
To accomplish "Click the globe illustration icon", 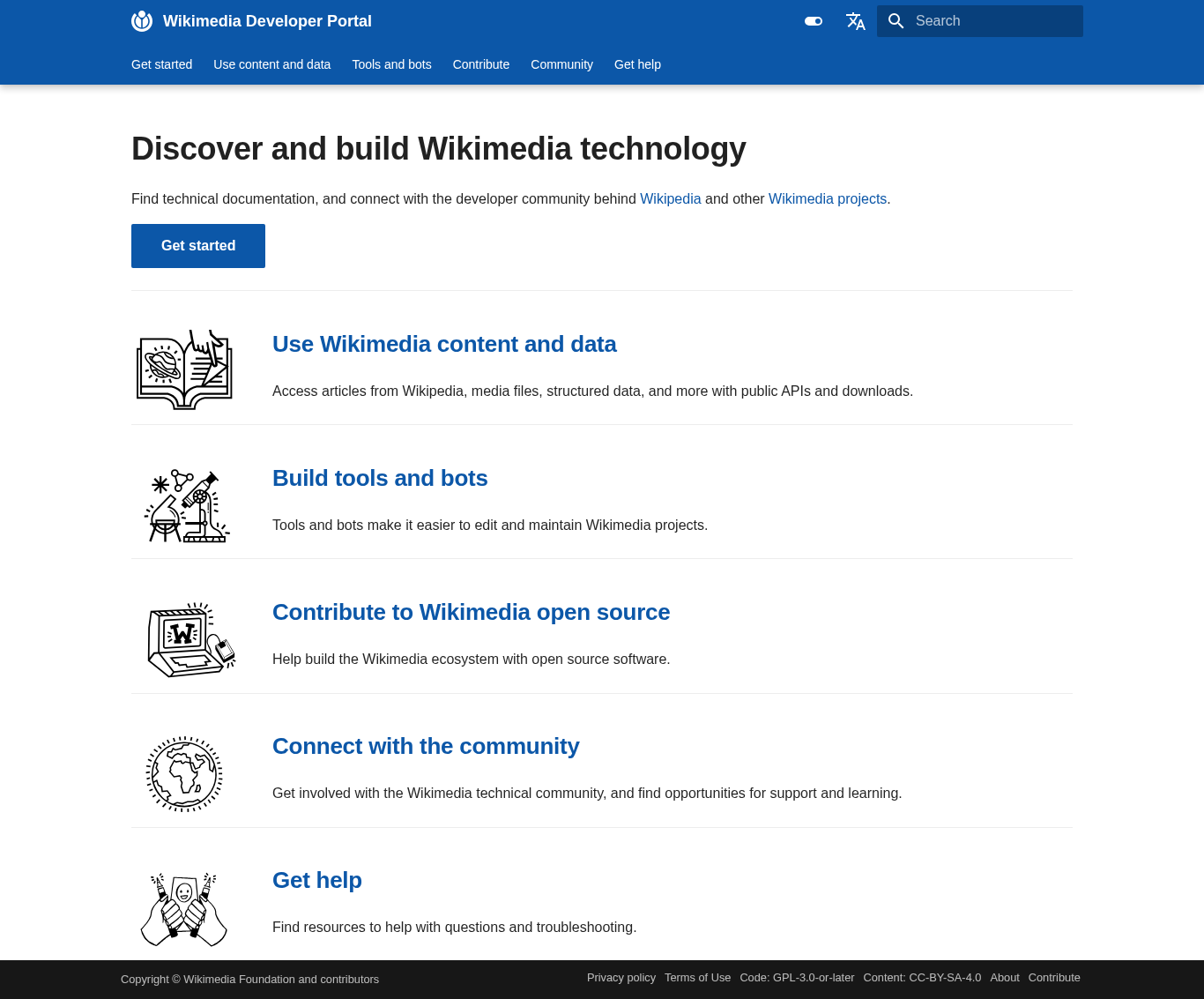I will (x=184, y=774).
